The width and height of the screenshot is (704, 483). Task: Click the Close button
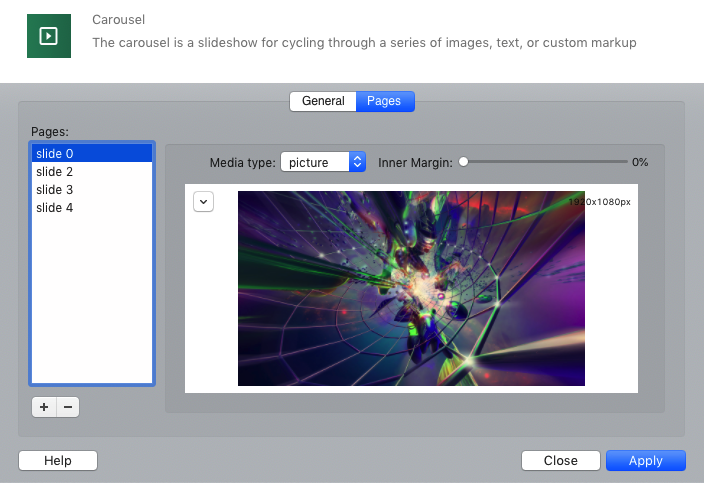coord(560,460)
